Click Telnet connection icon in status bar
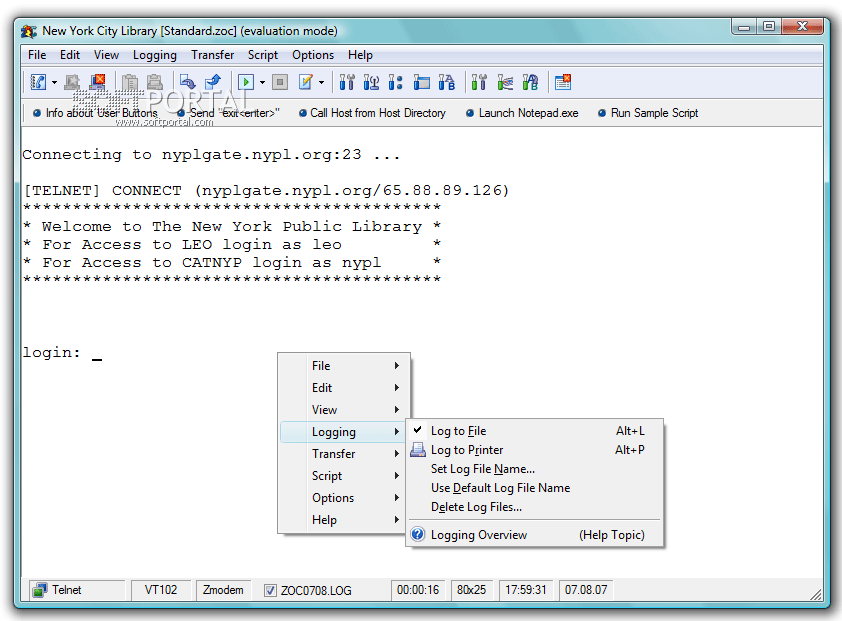The height and width of the screenshot is (621, 842). tap(39, 590)
